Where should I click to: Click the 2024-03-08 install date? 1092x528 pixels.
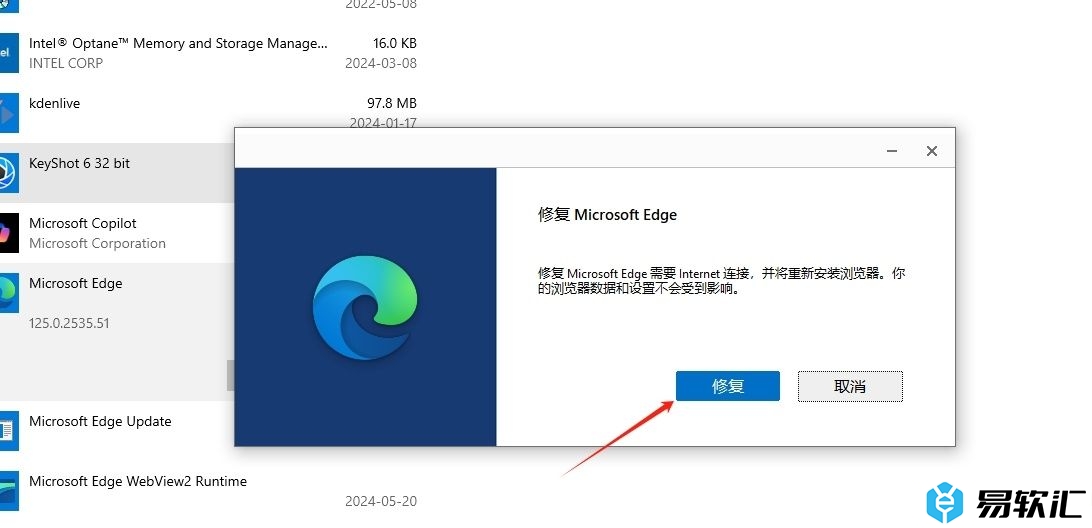[x=381, y=63]
